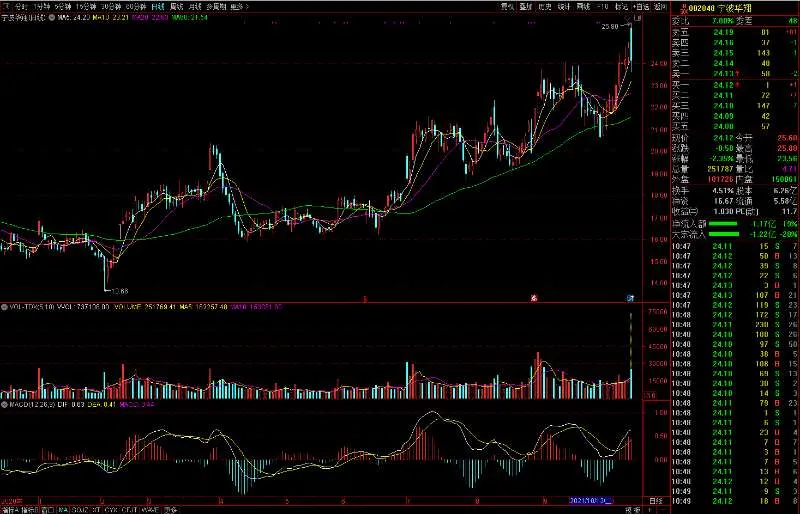Select the CBJT indicator tab

[x=130, y=510]
